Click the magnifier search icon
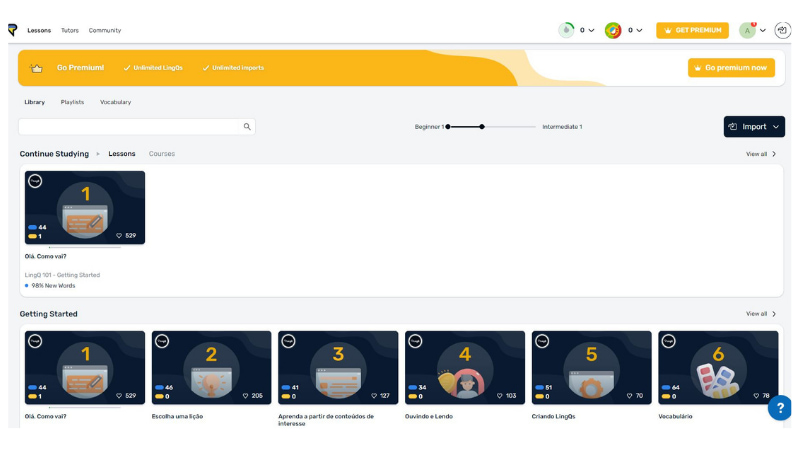The width and height of the screenshot is (800, 450). pos(247,127)
